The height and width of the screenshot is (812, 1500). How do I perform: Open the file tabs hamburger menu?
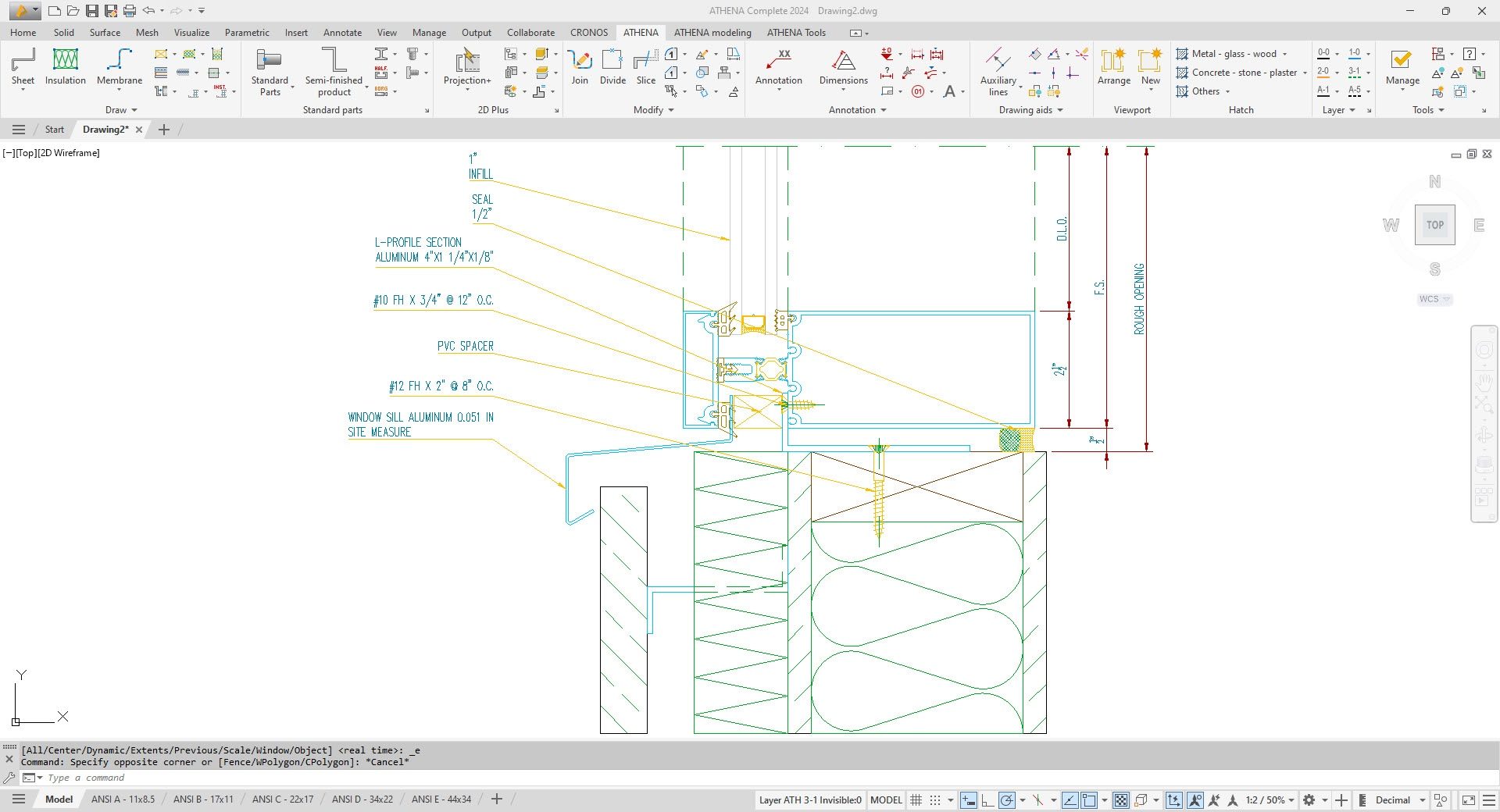(x=19, y=130)
